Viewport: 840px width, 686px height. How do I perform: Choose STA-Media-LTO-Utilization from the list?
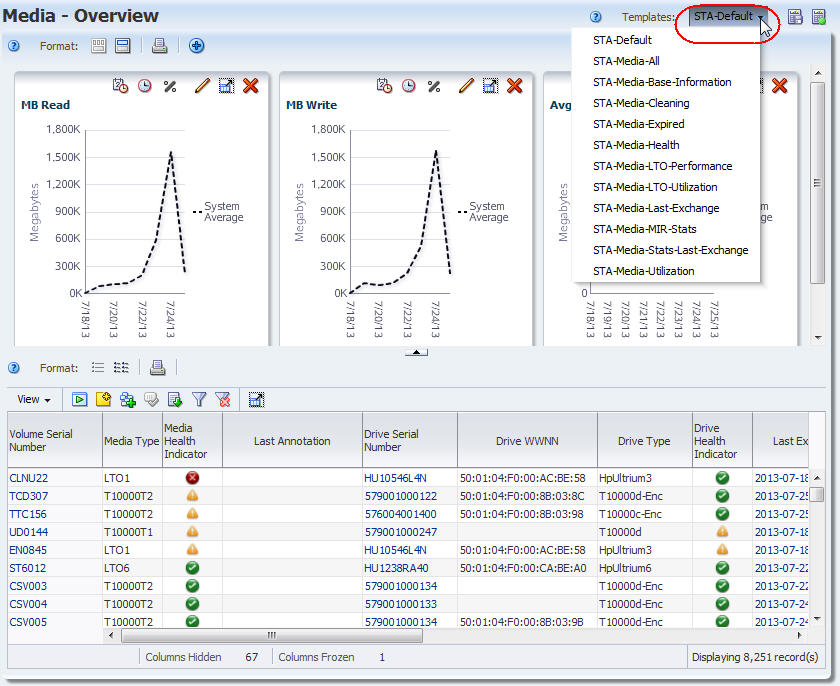point(655,187)
